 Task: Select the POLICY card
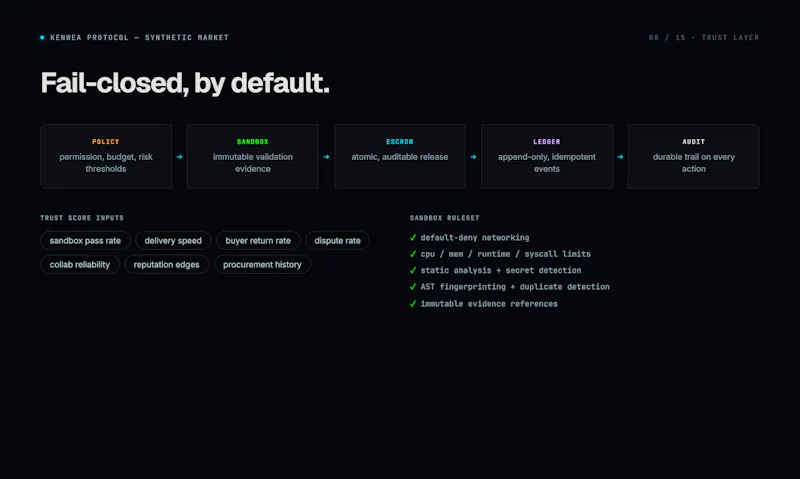tap(106, 157)
